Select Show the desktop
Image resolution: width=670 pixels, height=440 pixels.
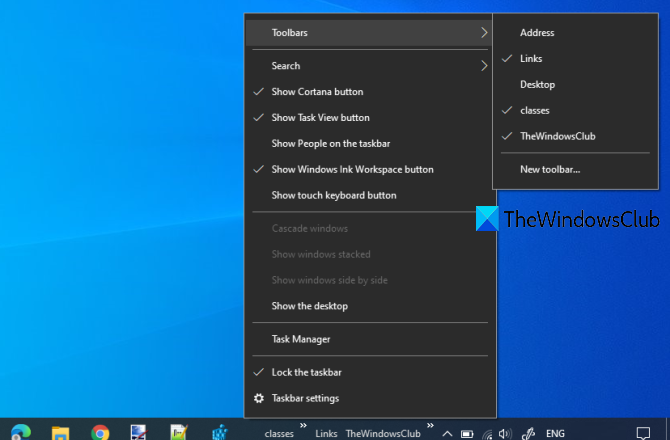pos(370,306)
